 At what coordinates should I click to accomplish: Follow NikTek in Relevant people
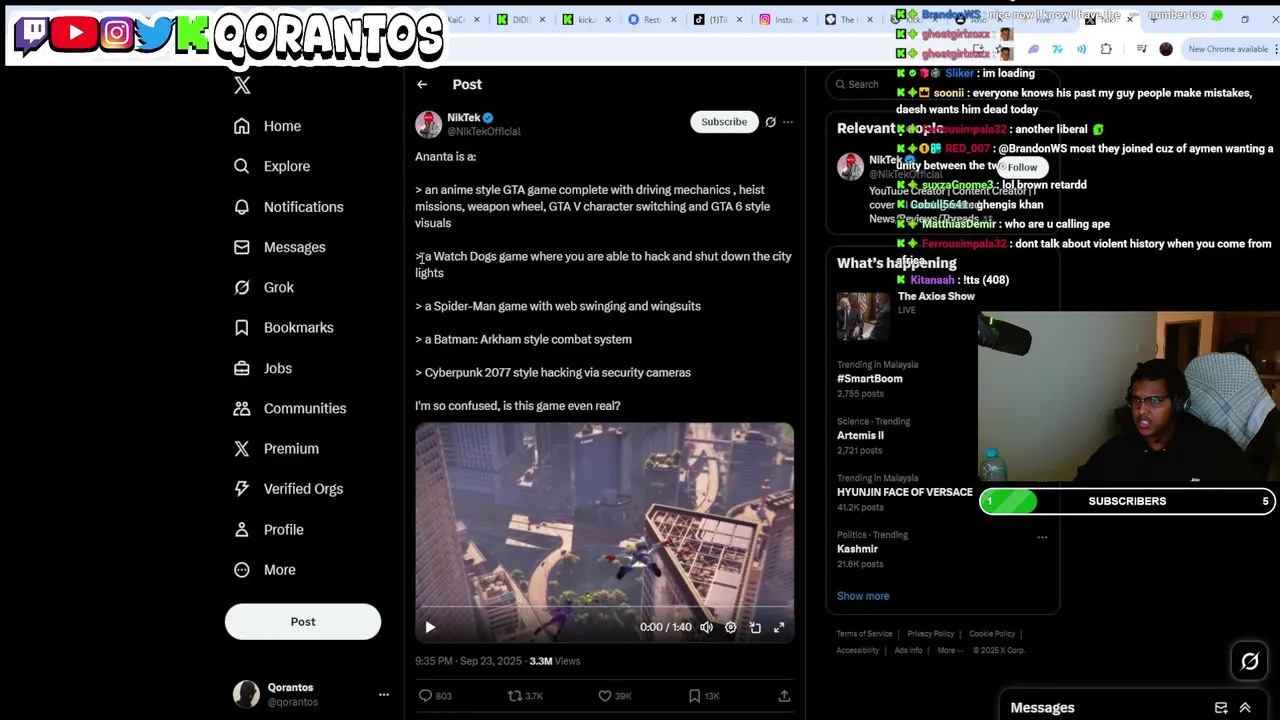point(1022,167)
